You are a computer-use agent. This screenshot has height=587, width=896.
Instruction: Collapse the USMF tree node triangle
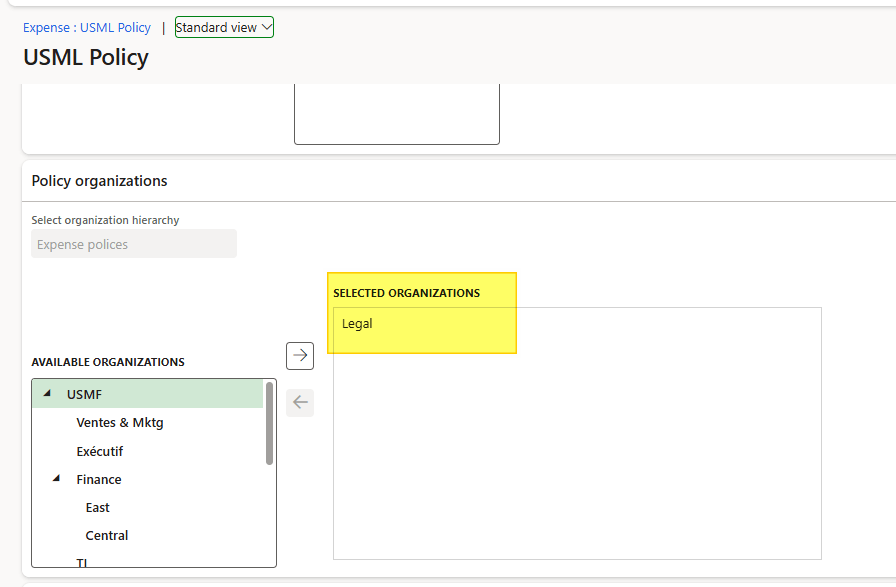47,394
